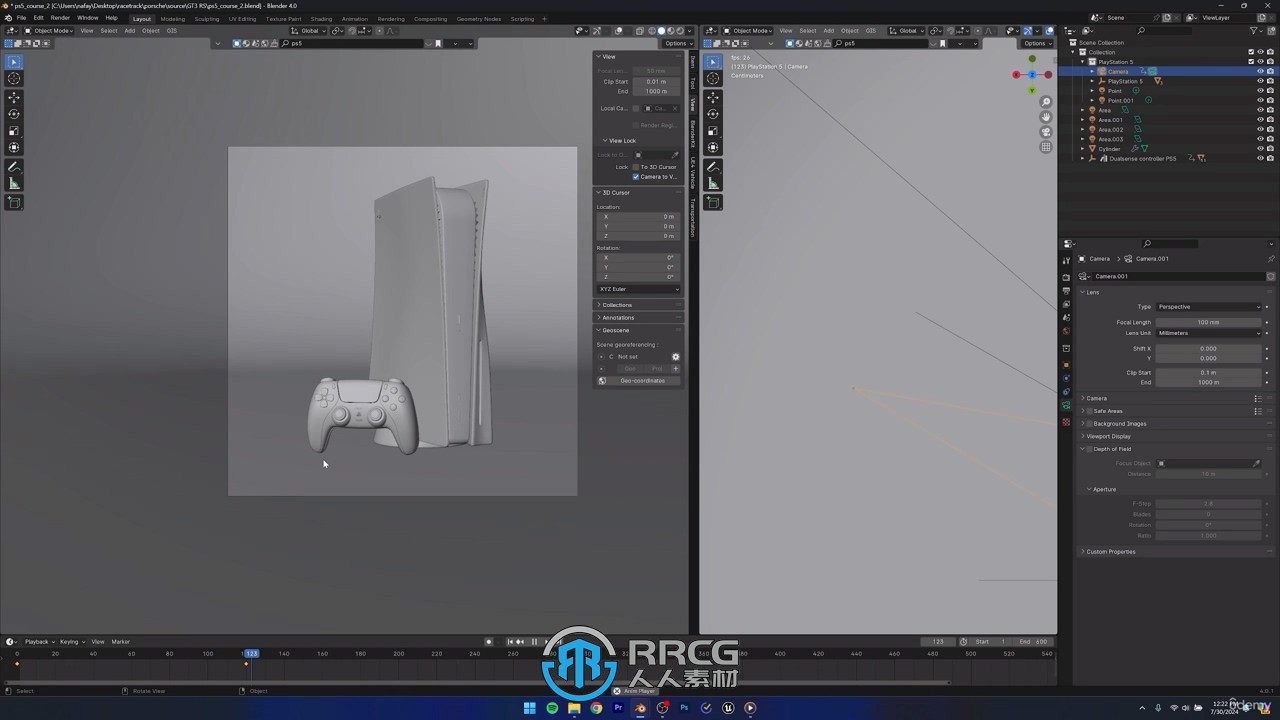This screenshot has width=1280, height=720.
Task: Open the Render properties tab
Action: (1066, 277)
